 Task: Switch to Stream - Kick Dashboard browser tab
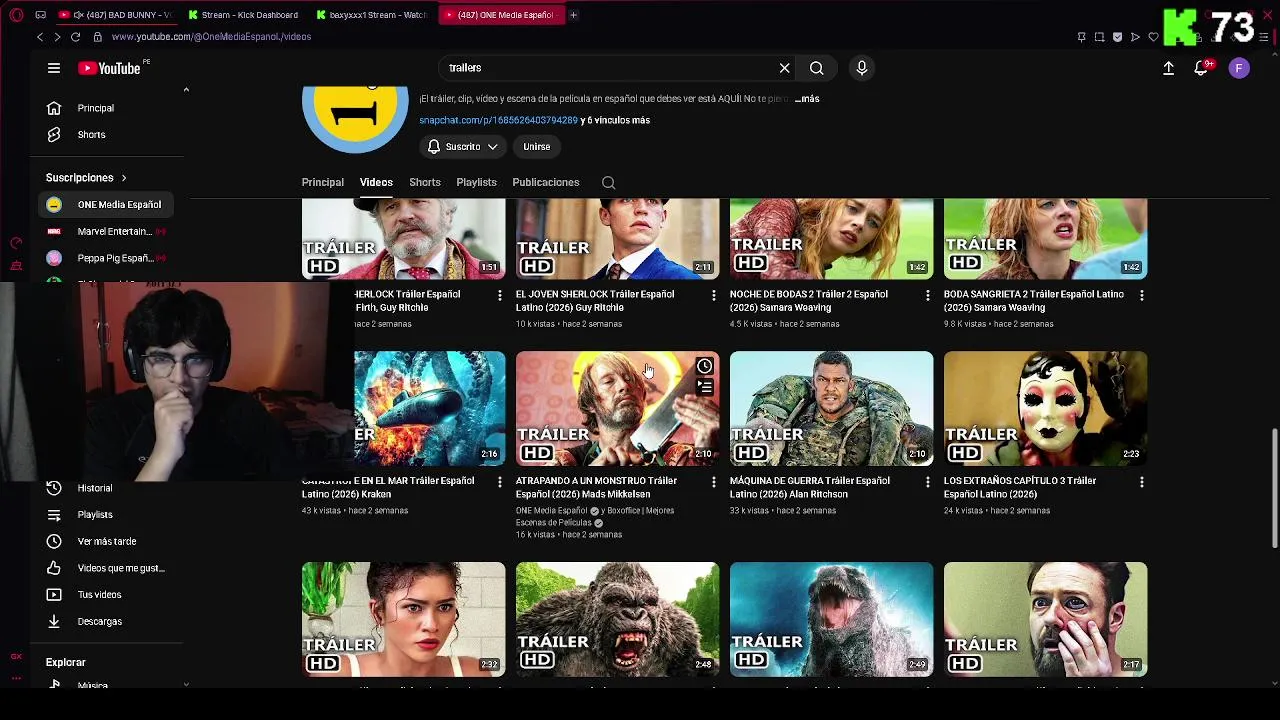coord(244,15)
